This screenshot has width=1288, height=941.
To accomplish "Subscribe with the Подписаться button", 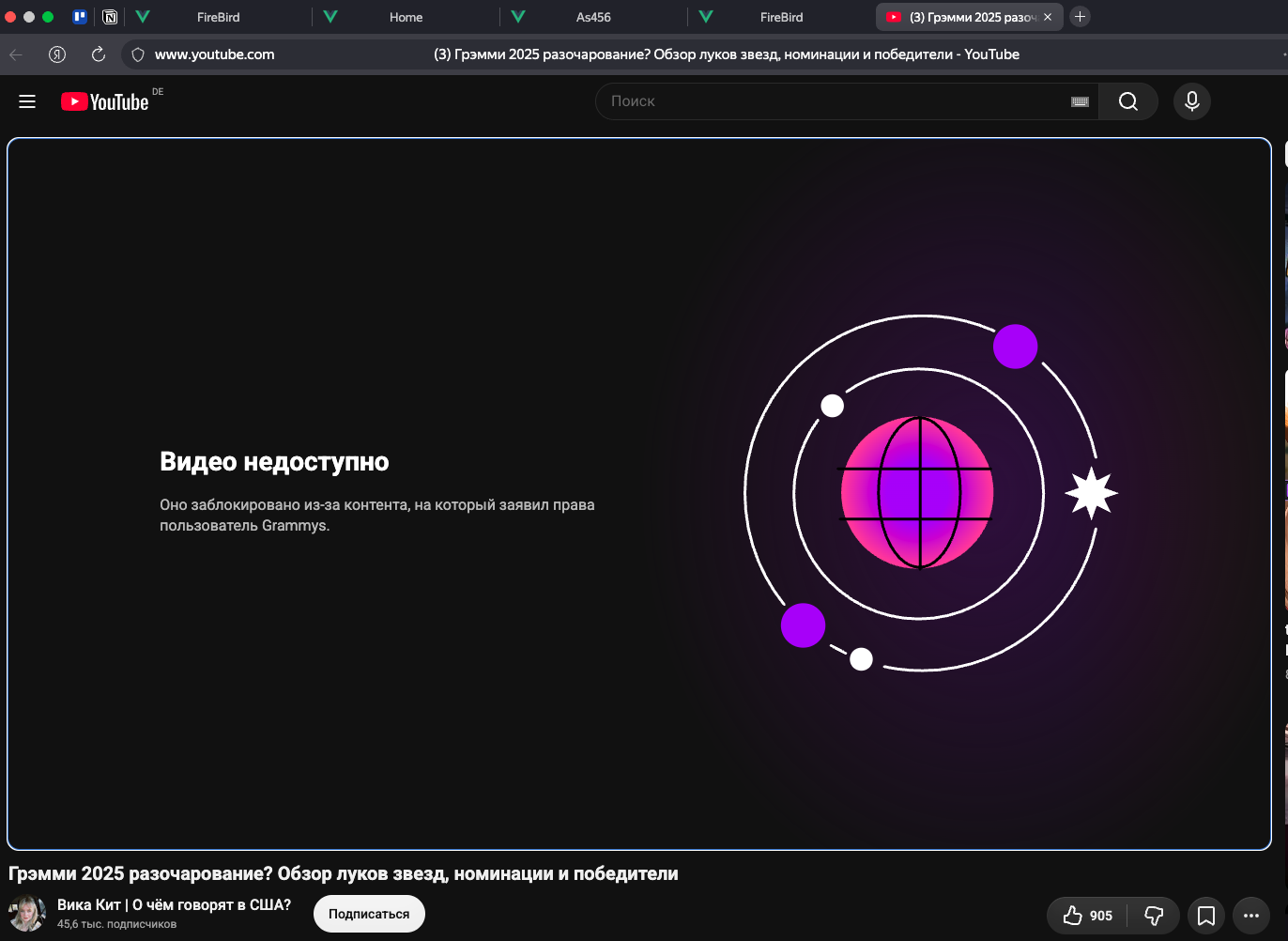I will (x=369, y=914).
